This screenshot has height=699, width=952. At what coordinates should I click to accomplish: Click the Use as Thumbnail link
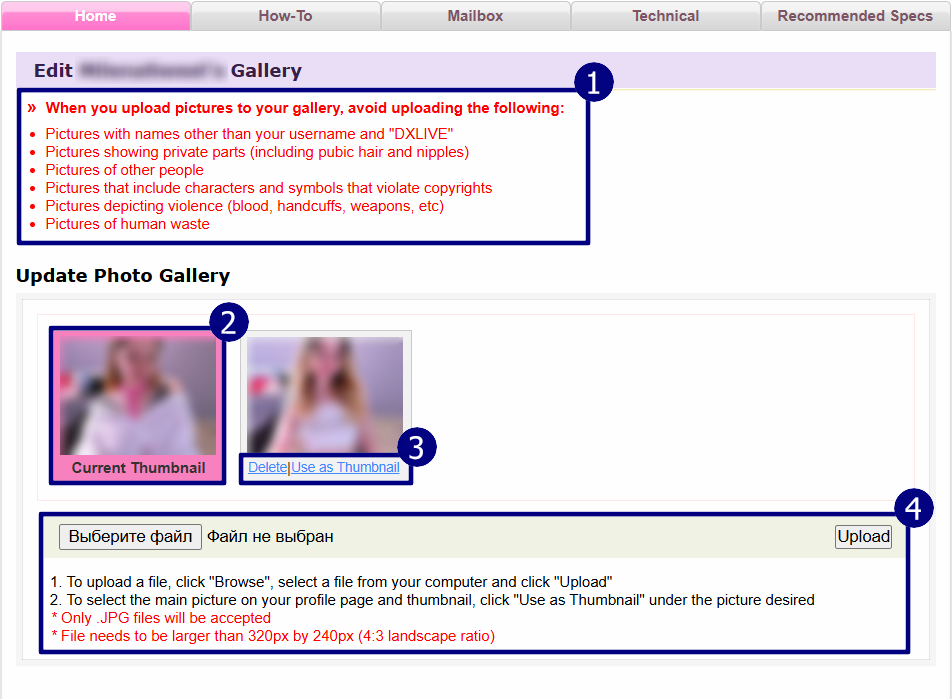point(345,467)
